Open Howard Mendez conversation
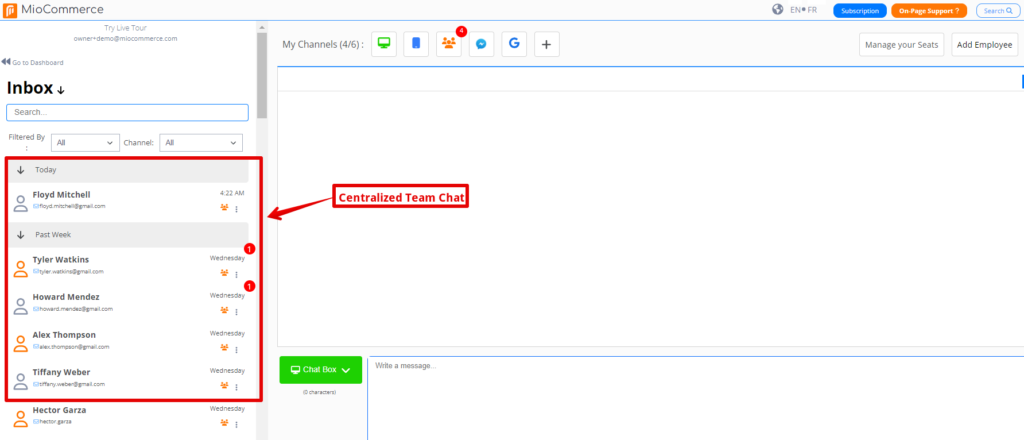The height and width of the screenshot is (440, 1024). tap(129, 306)
